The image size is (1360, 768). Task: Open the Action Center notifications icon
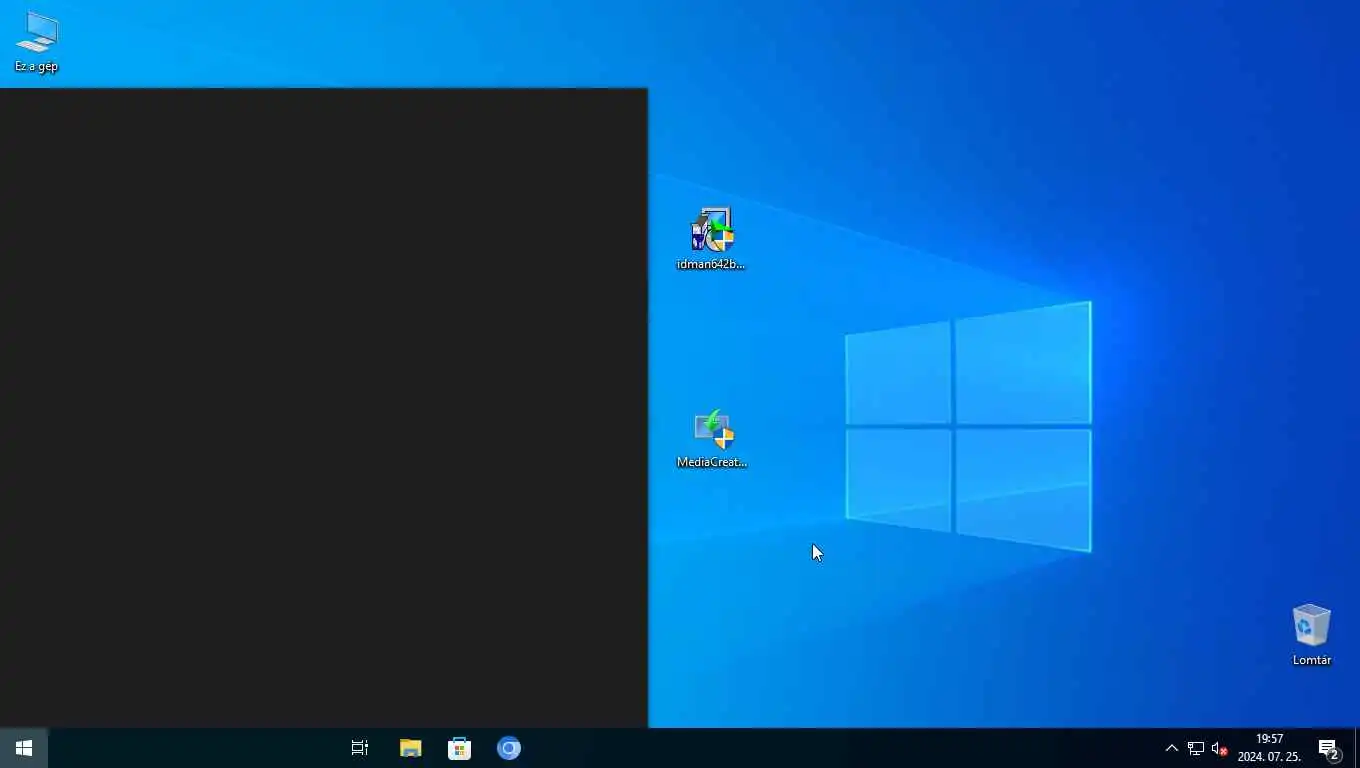1329,748
